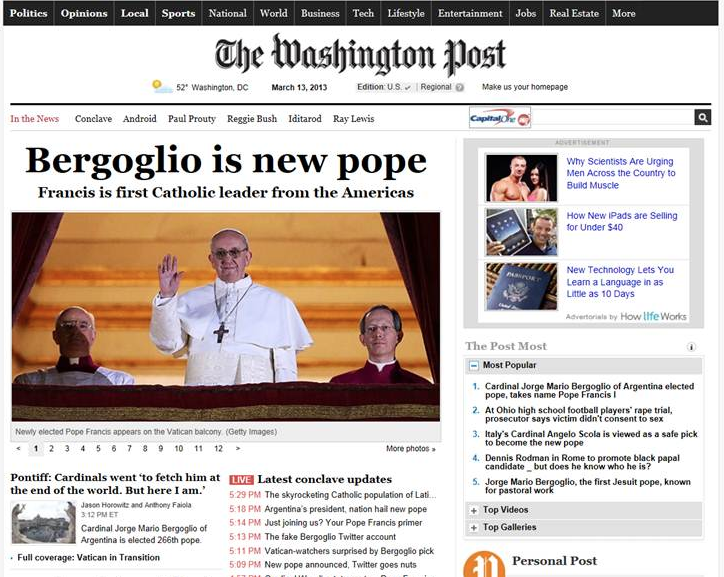Collapse the Most Popular section

[474, 366]
